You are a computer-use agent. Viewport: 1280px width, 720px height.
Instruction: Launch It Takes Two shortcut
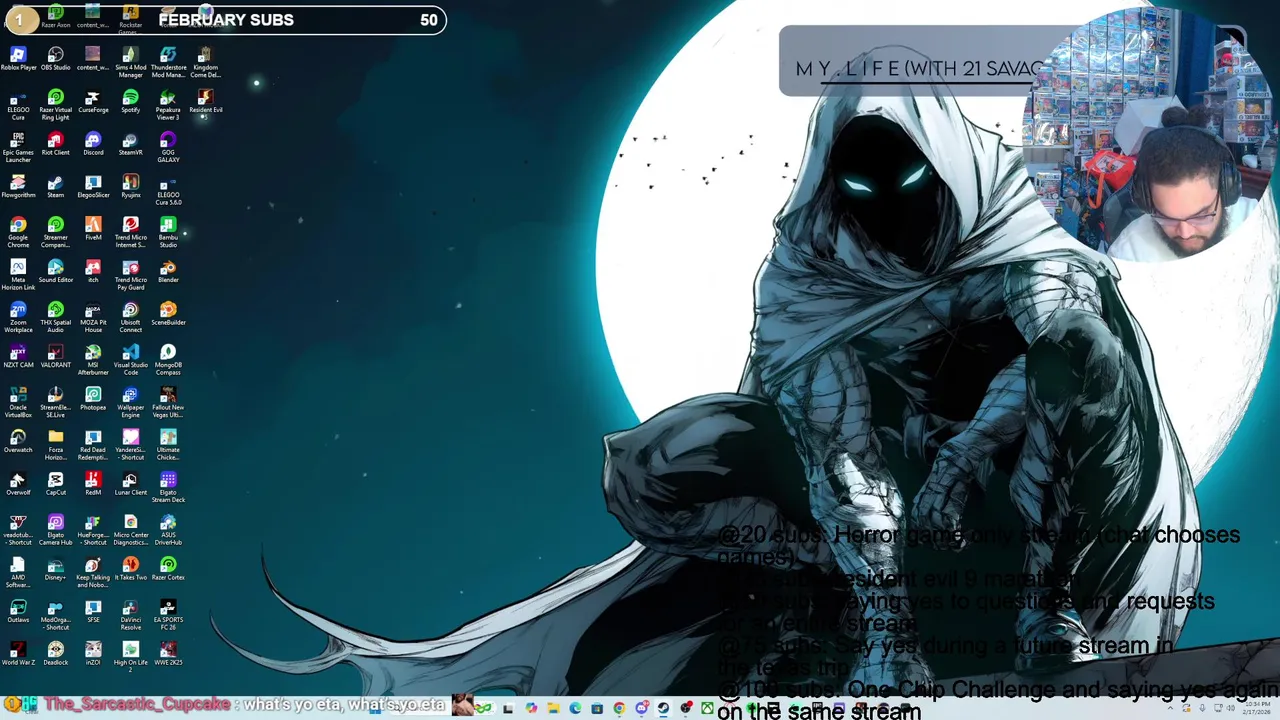130,569
